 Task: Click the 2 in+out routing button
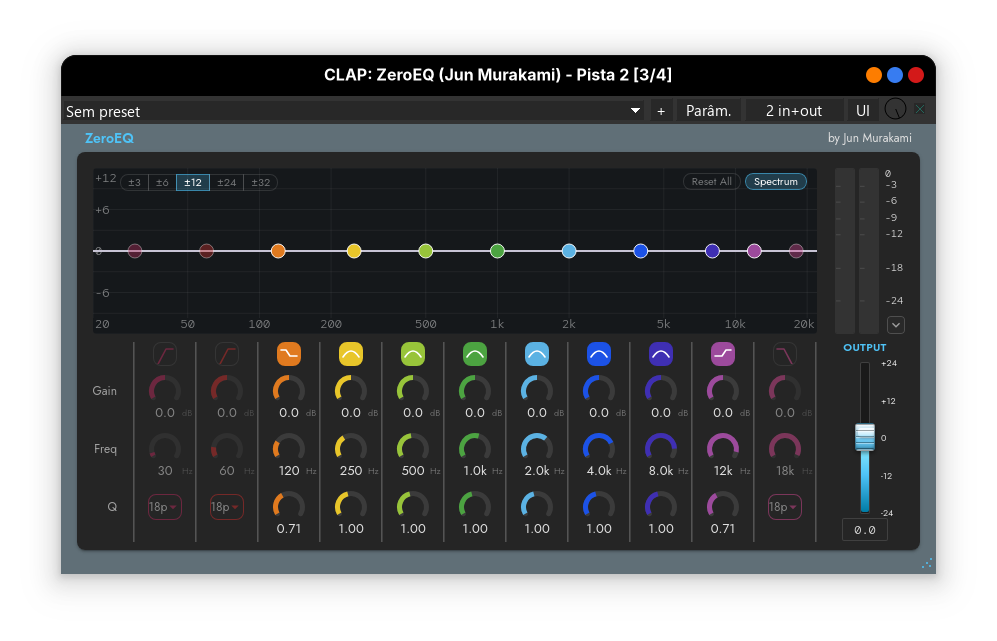[x=794, y=111]
